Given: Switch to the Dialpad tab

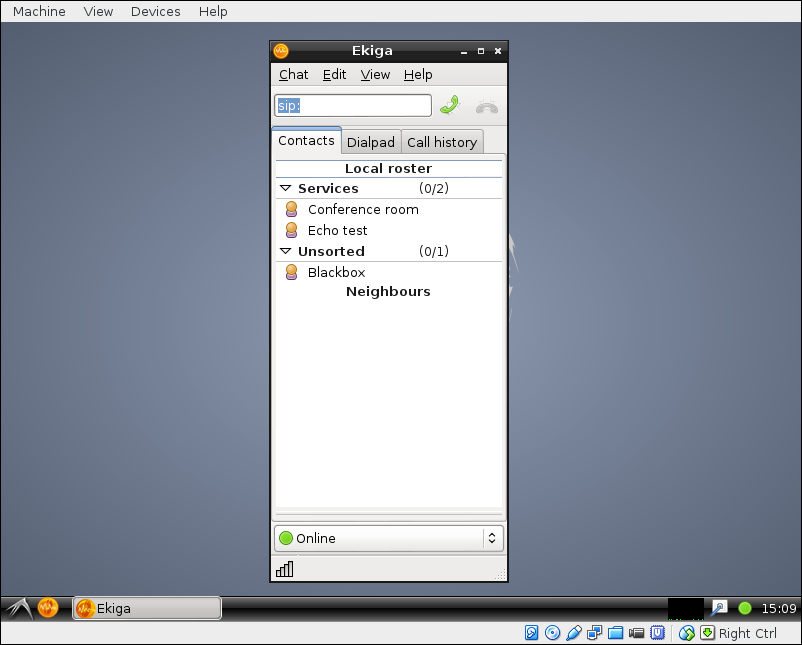Looking at the screenshot, I should (x=371, y=142).
